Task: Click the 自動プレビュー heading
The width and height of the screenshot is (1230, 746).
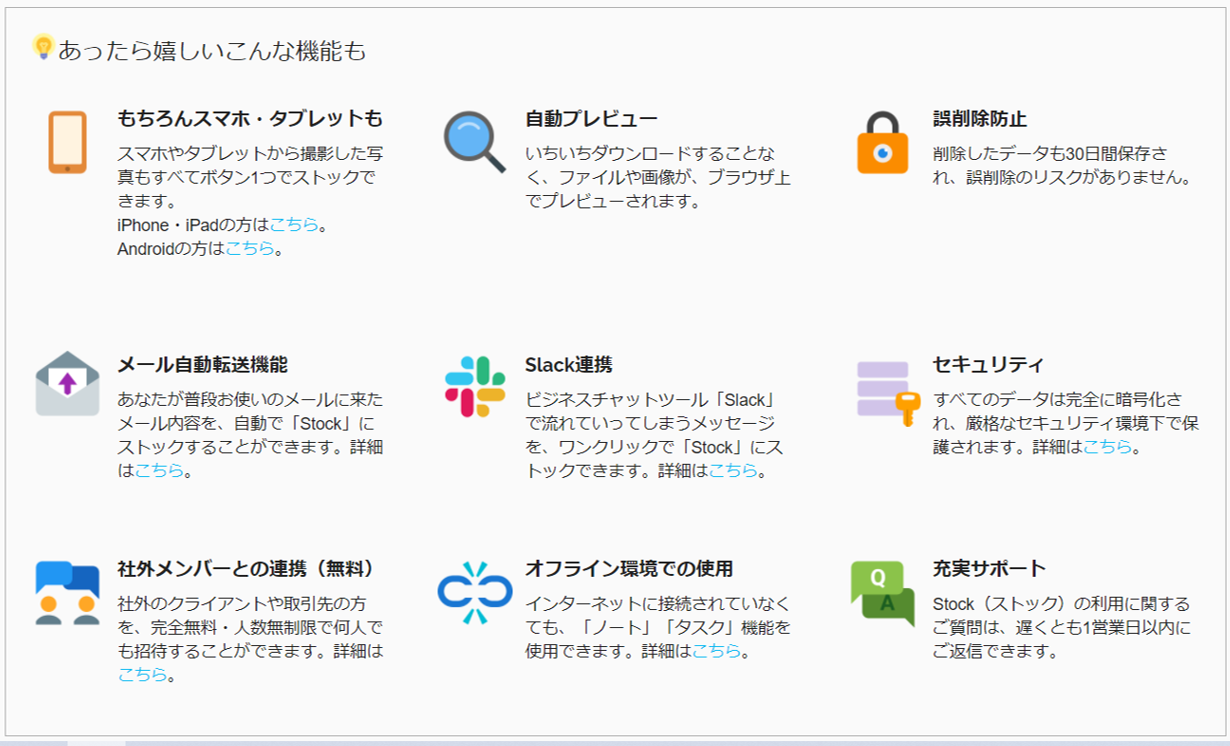Action: [591, 119]
